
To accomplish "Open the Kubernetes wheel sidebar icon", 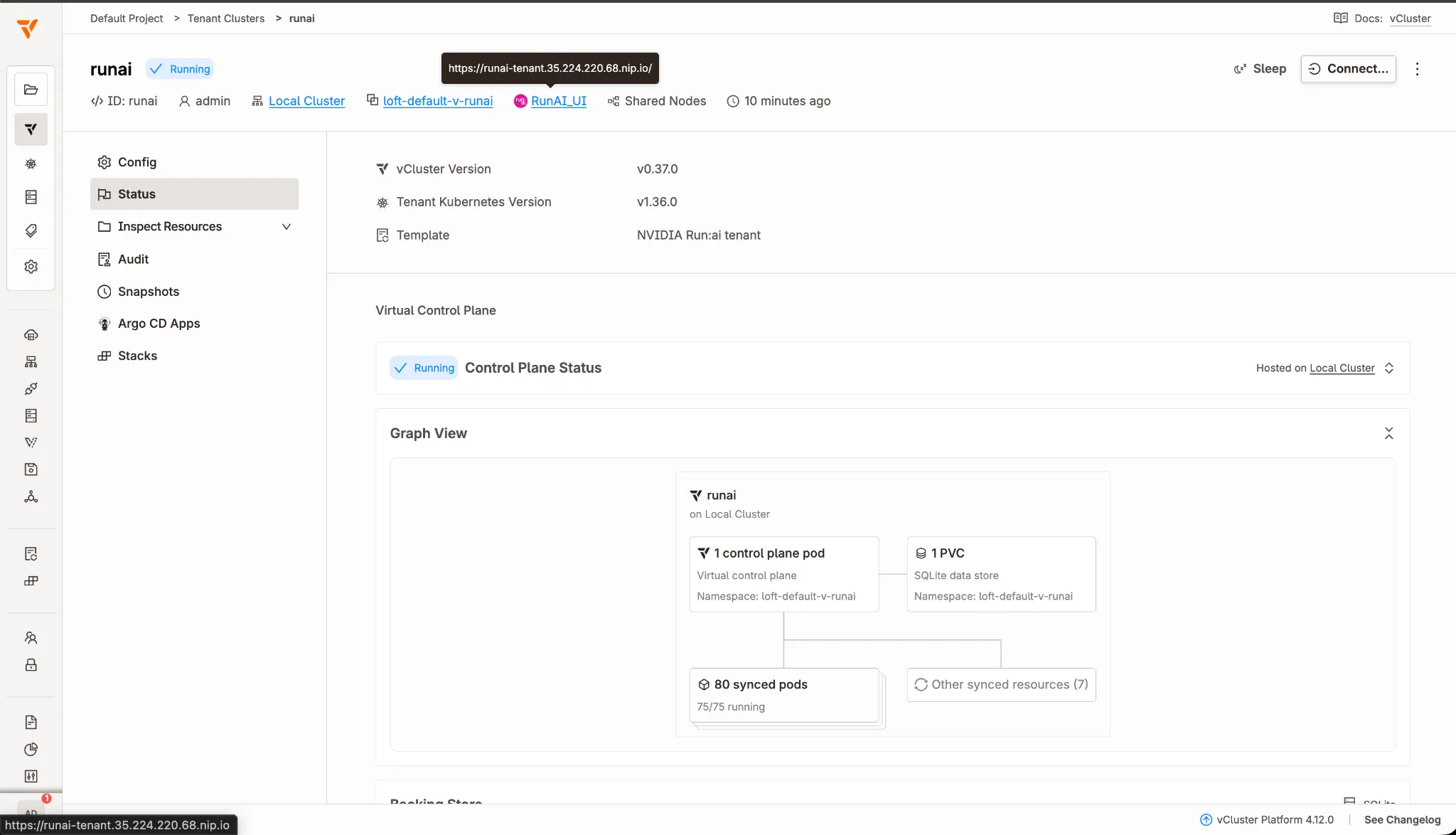I will pos(31,164).
